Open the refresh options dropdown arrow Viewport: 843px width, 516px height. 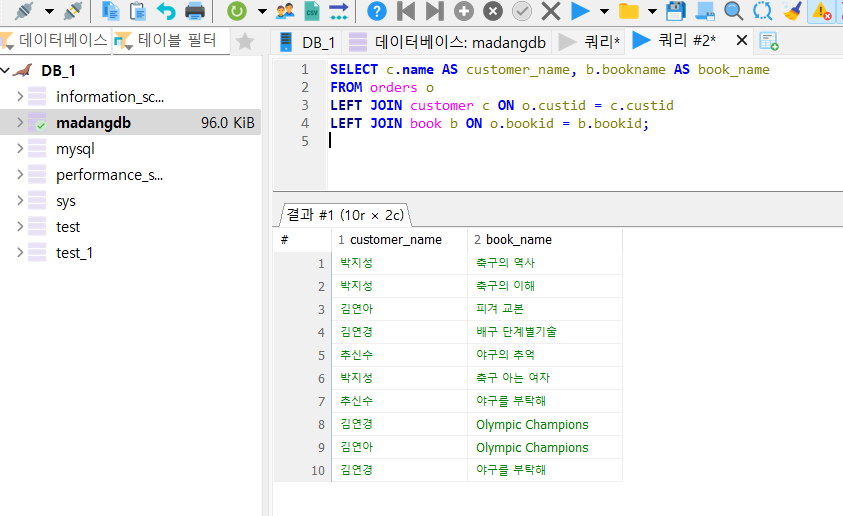262,11
